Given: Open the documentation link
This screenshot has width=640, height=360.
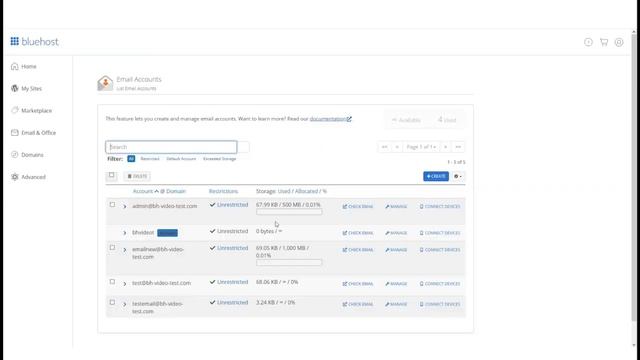Looking at the screenshot, I should tap(330, 119).
